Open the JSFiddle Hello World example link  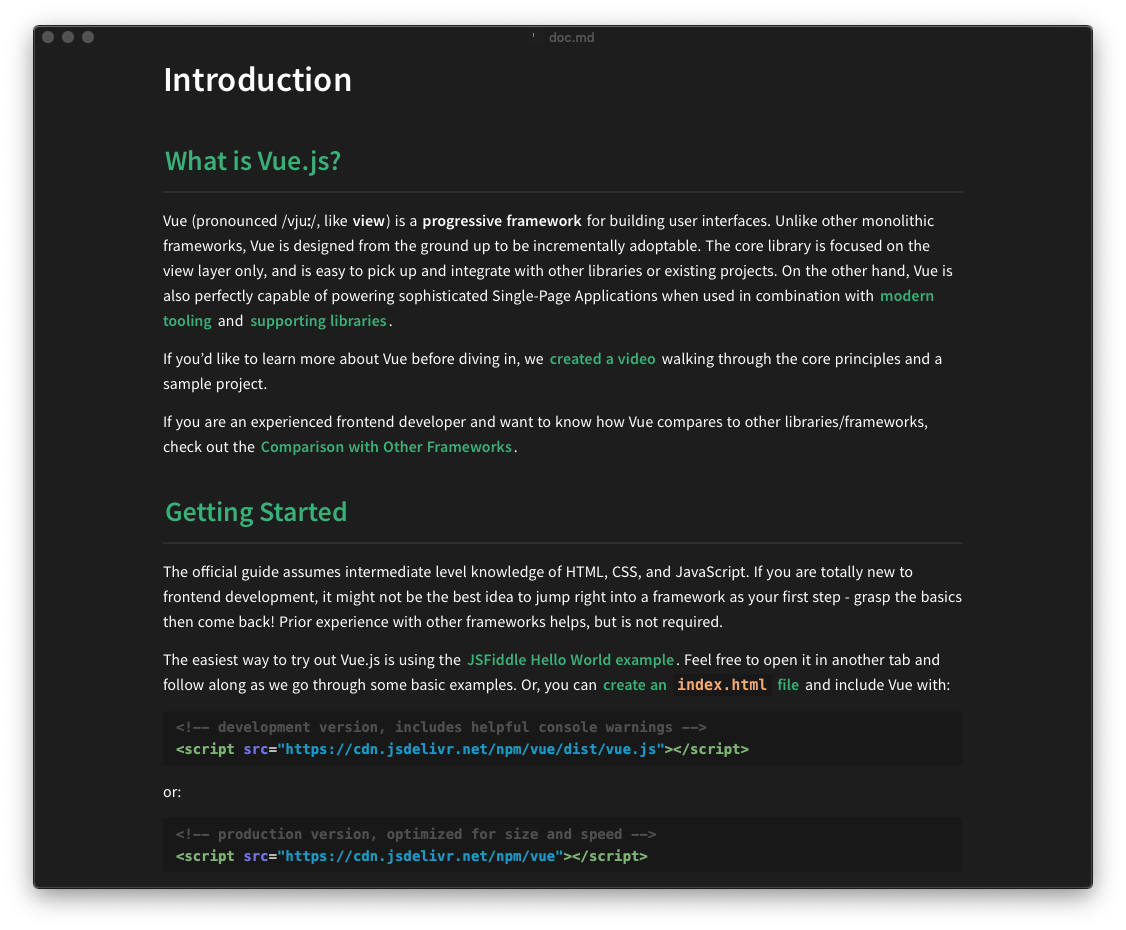pyautogui.click(x=570, y=660)
